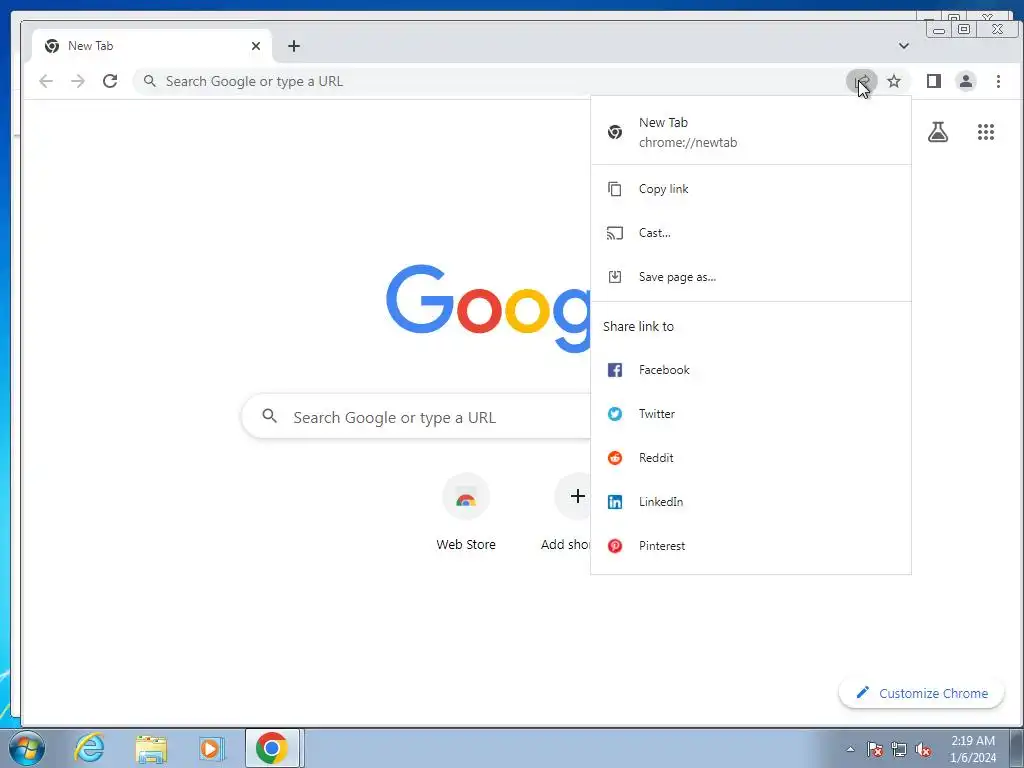Choose Cast... in share menu
Viewport: 1024px width, 768px height.
[x=751, y=232]
